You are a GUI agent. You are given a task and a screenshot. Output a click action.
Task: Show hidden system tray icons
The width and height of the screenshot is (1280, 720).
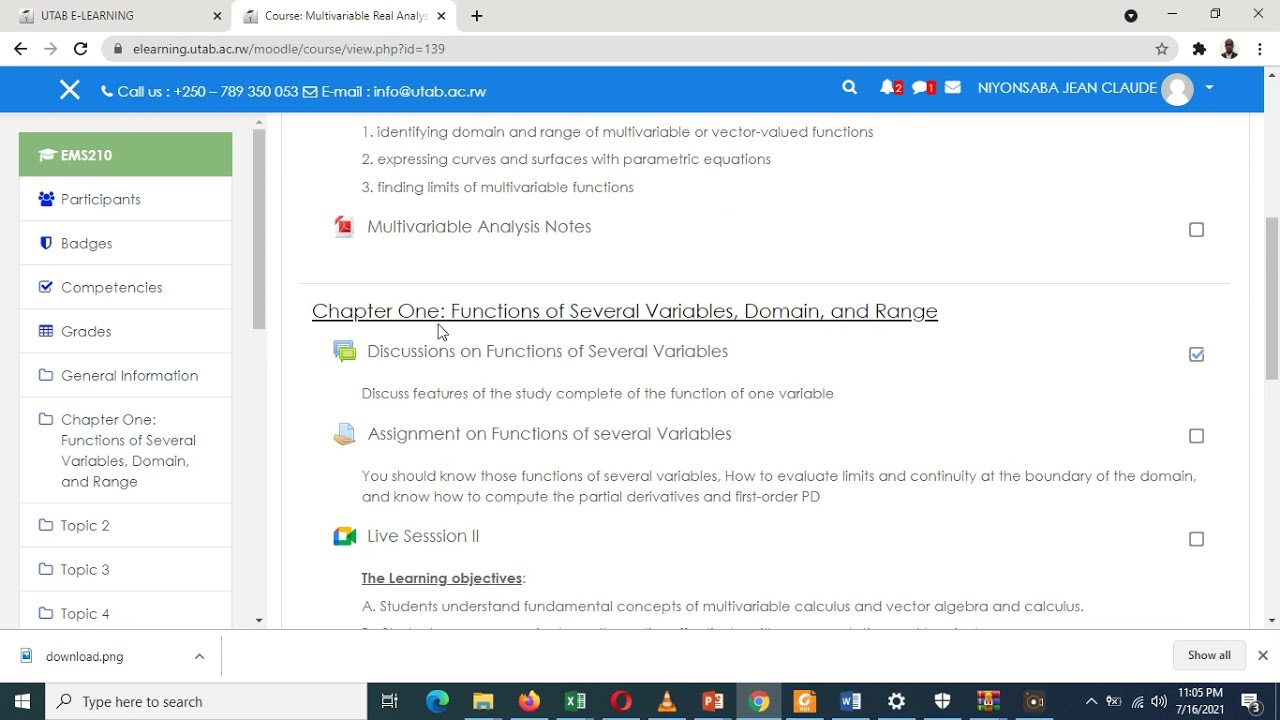click(1091, 701)
